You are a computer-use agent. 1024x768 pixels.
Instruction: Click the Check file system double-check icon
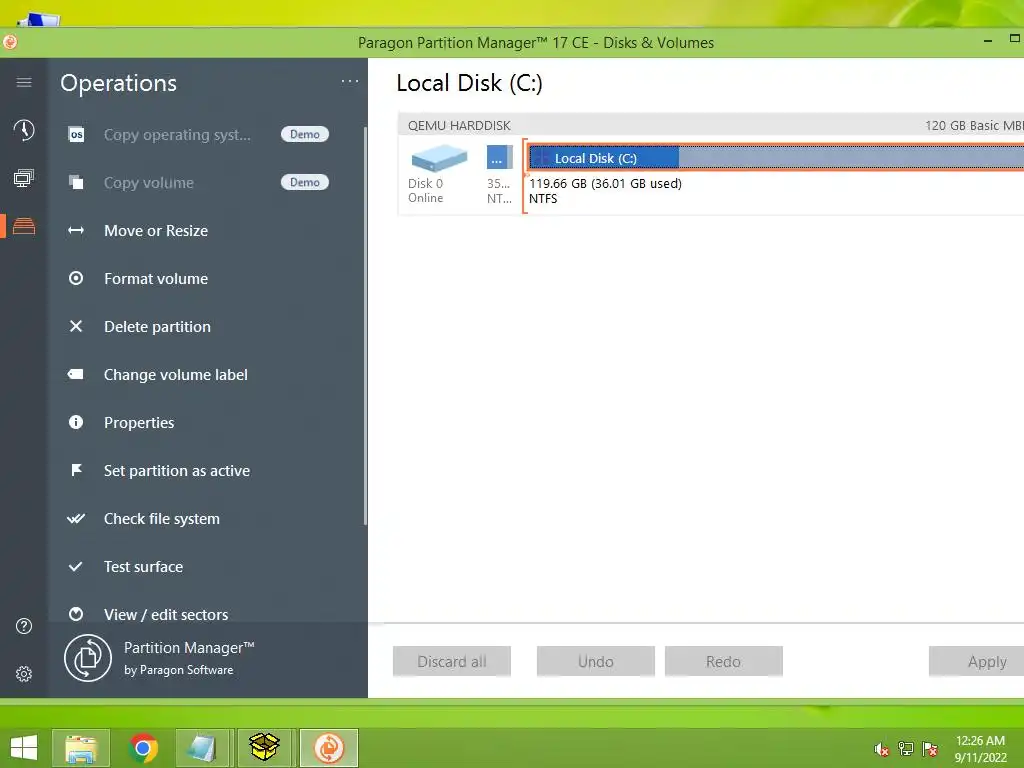(x=76, y=519)
